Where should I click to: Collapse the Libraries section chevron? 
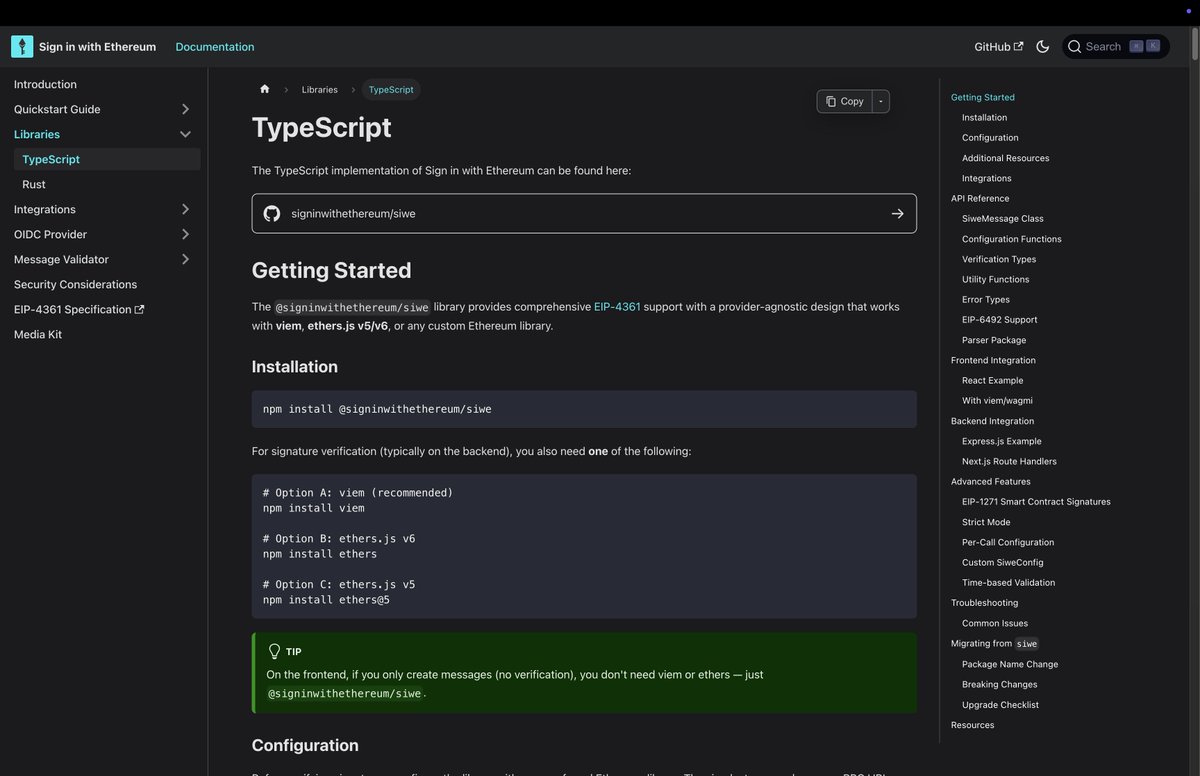[x=185, y=134]
